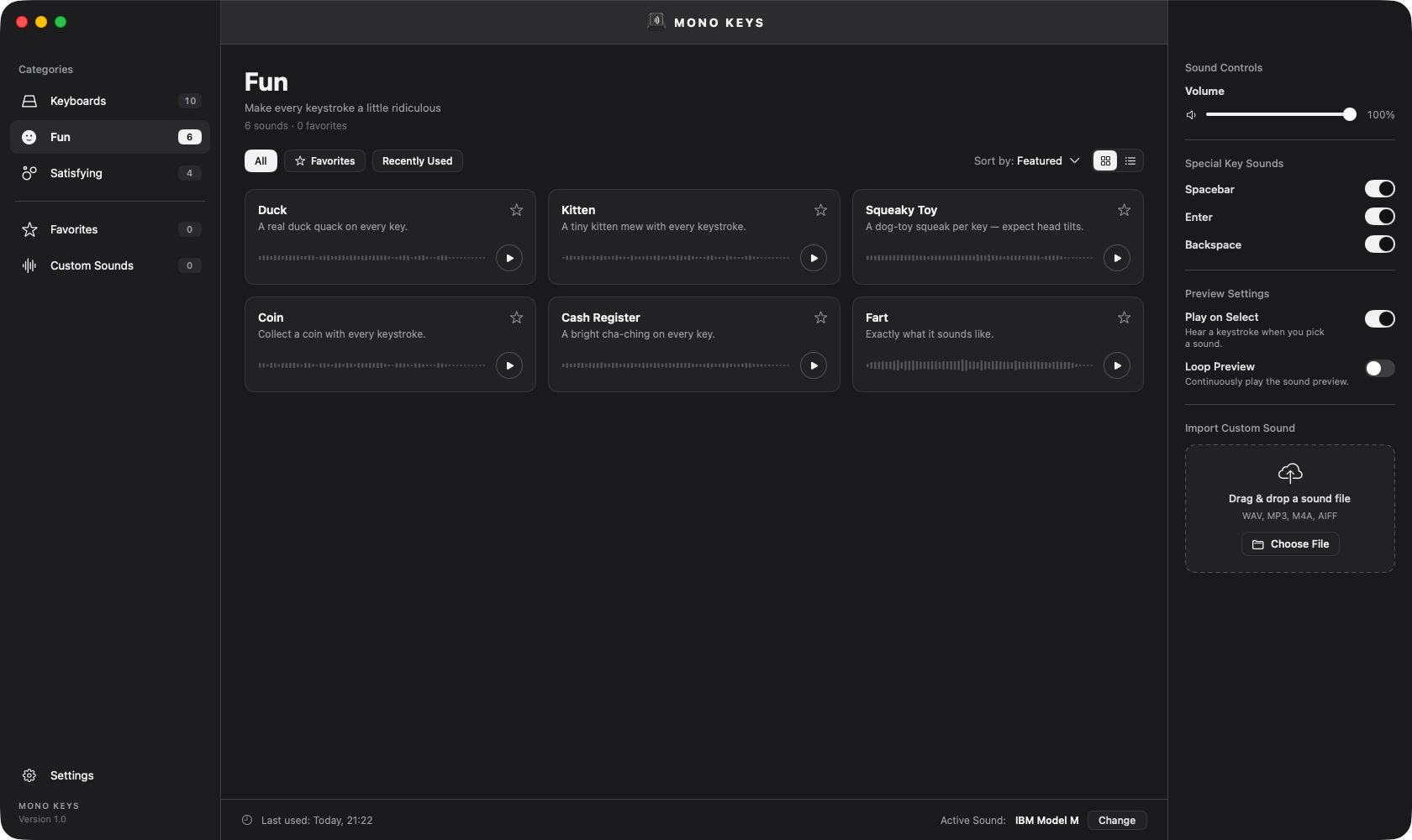Click the volume speaker icon
The image size is (1412, 840).
[x=1191, y=115]
